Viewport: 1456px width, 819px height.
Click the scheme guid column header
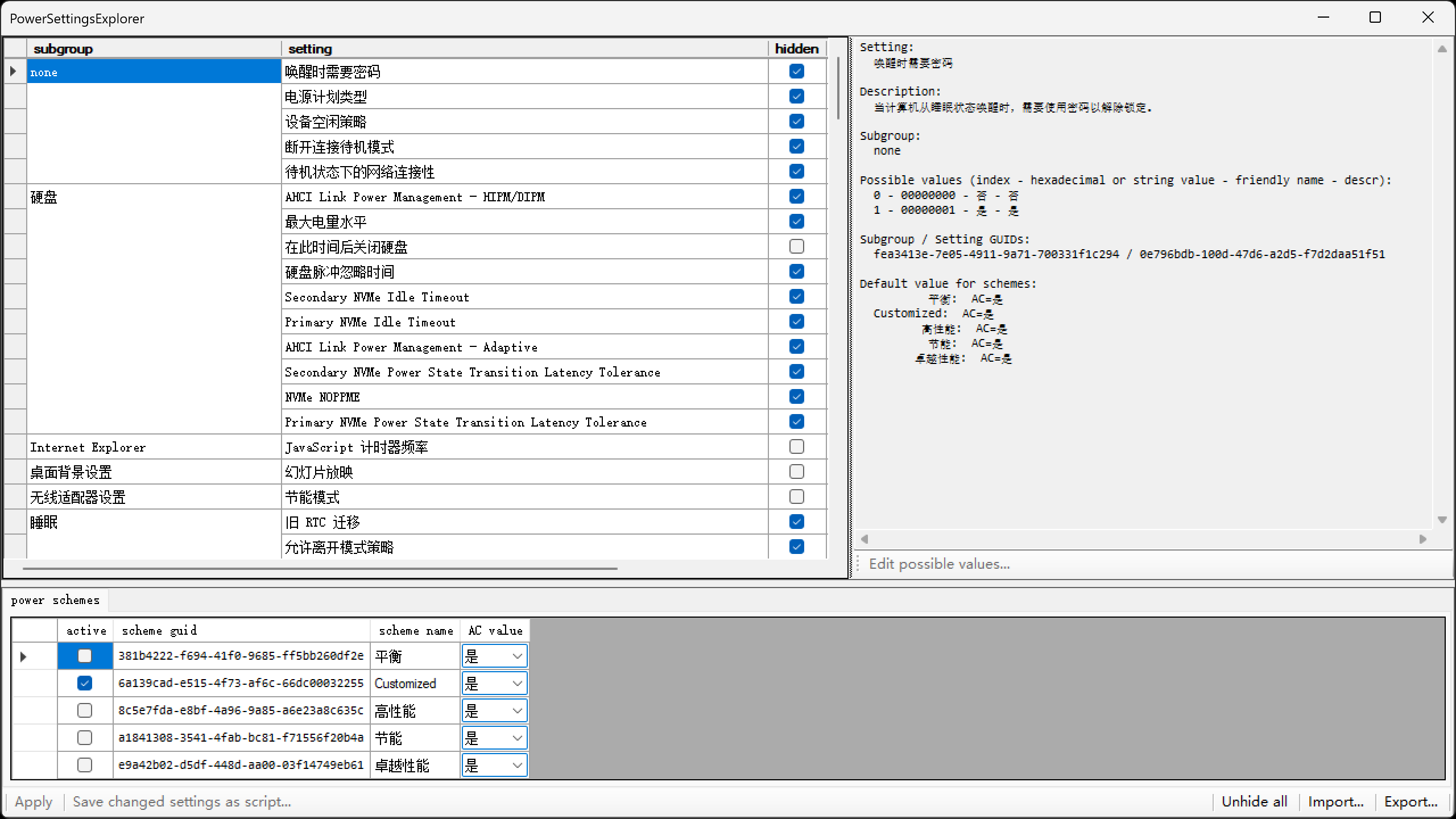242,630
